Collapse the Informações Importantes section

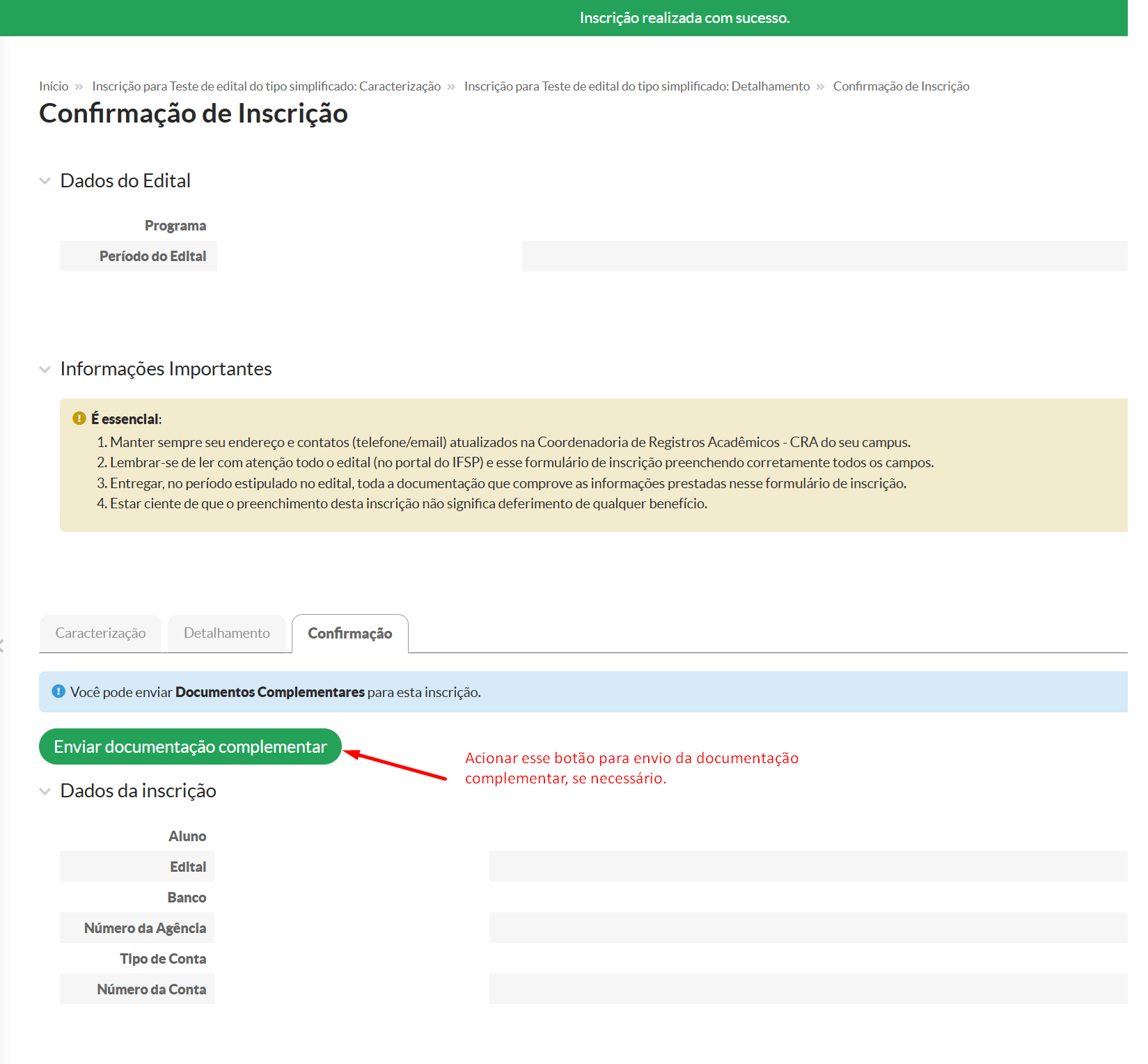click(45, 369)
